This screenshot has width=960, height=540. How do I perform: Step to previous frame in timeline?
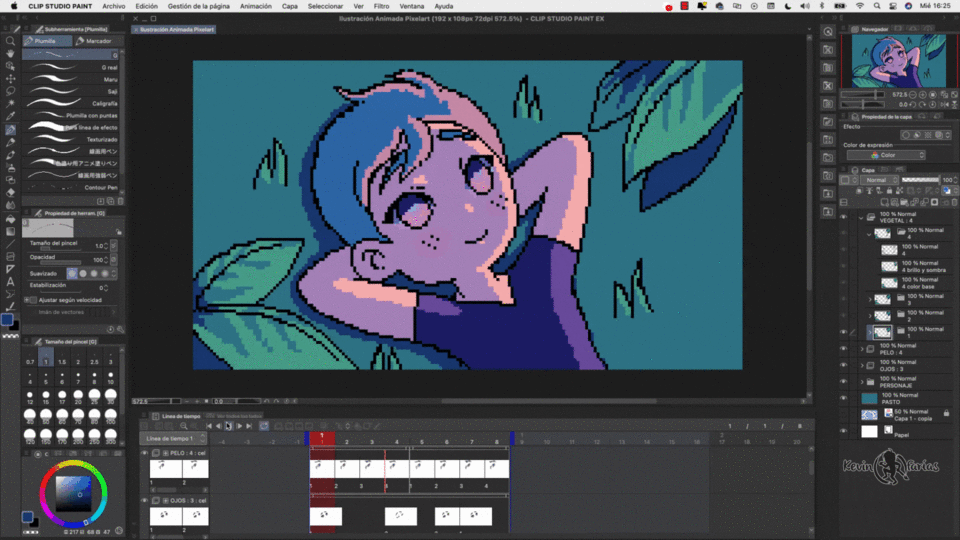[219, 426]
